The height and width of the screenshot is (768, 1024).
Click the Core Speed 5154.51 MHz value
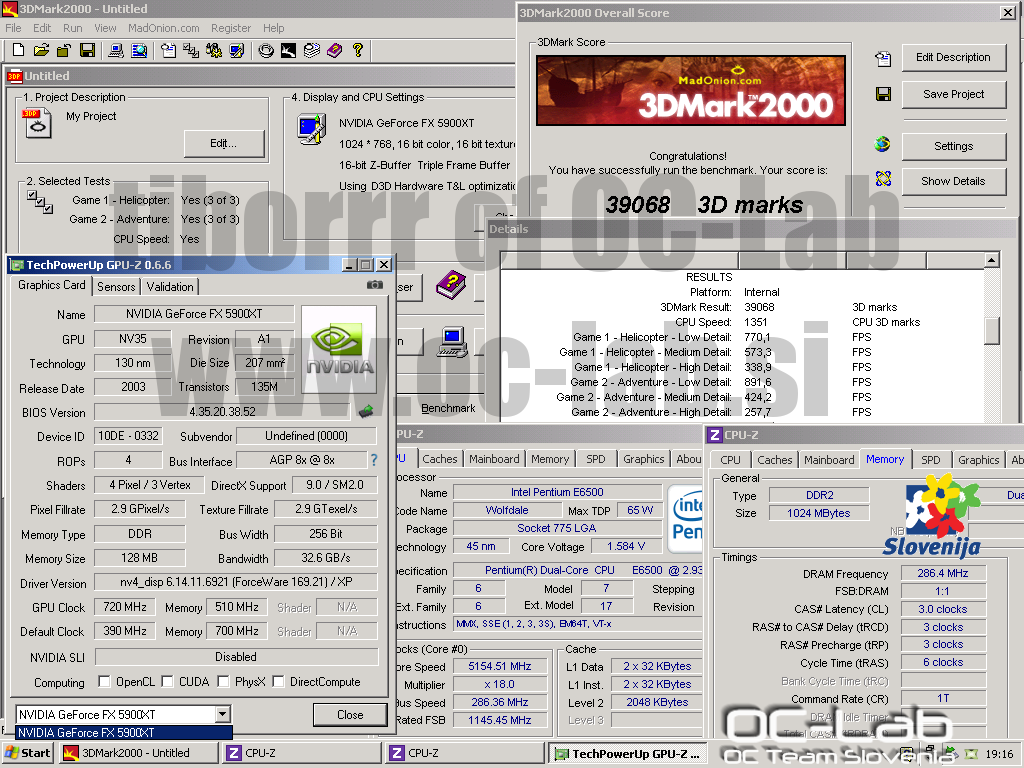[500, 666]
